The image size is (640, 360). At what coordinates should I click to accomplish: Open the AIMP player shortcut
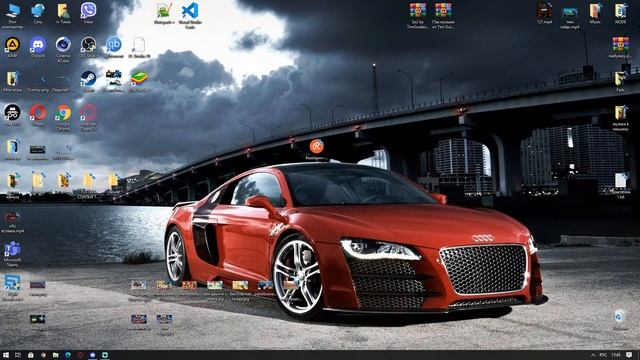pos(12,44)
